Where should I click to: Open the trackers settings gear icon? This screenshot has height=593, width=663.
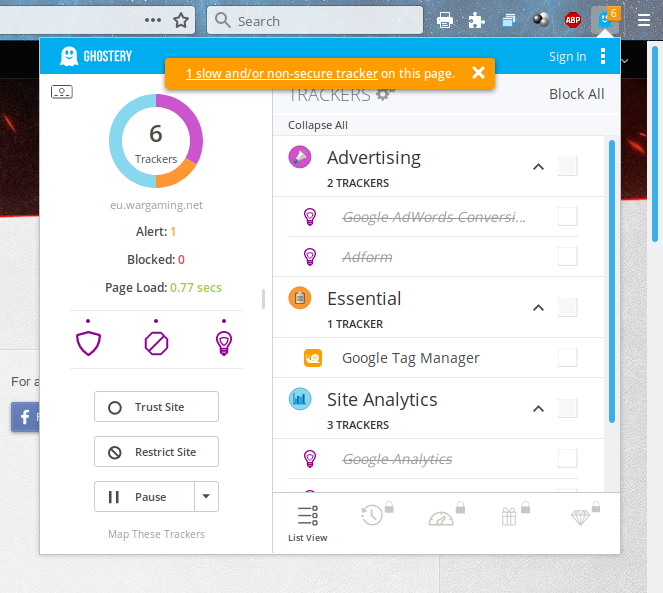(x=385, y=94)
